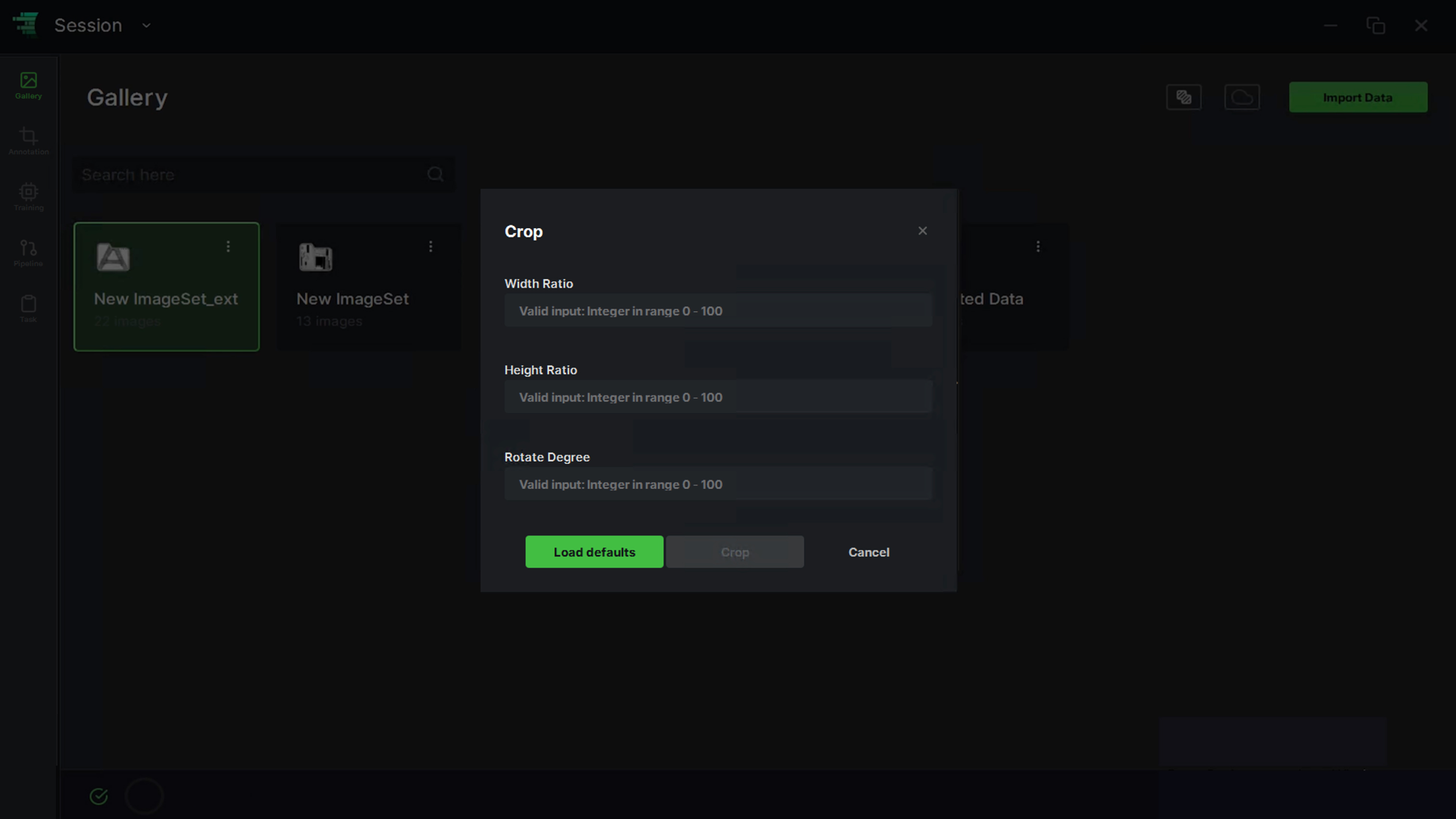Open the Pipeline sidebar section
1456x819 pixels.
pyautogui.click(x=28, y=253)
